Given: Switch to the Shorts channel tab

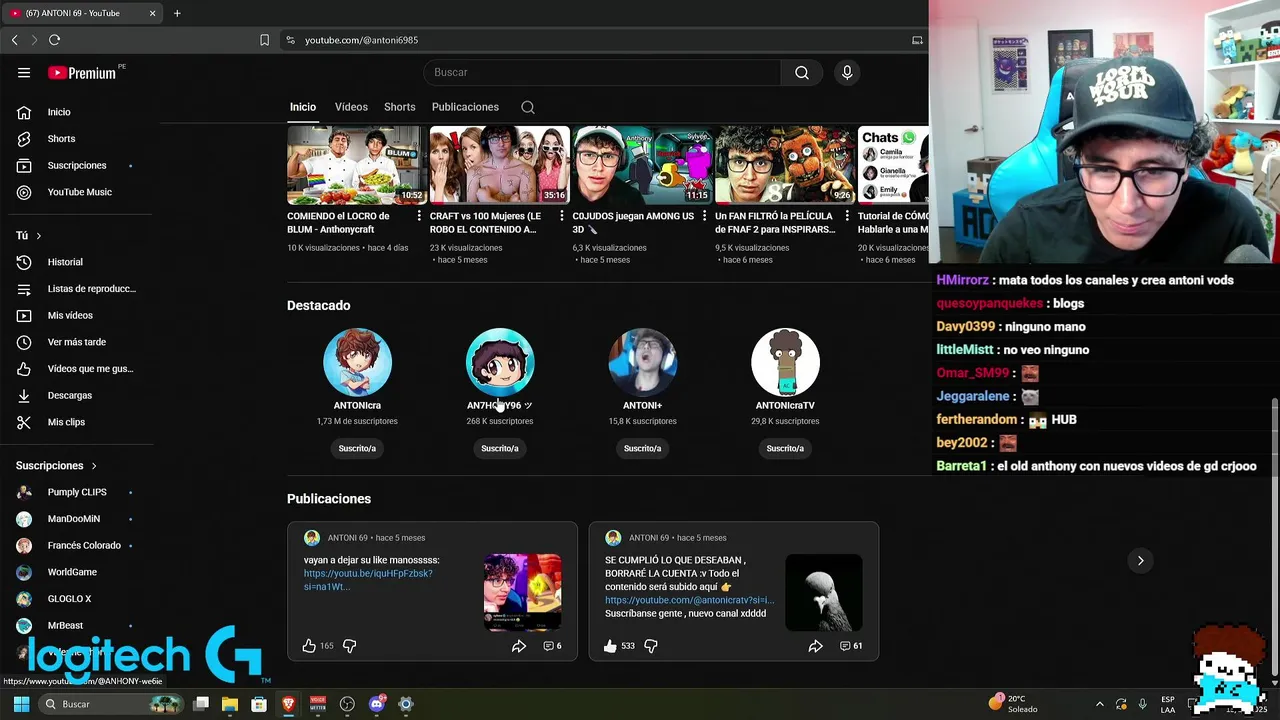Looking at the screenshot, I should click(399, 107).
